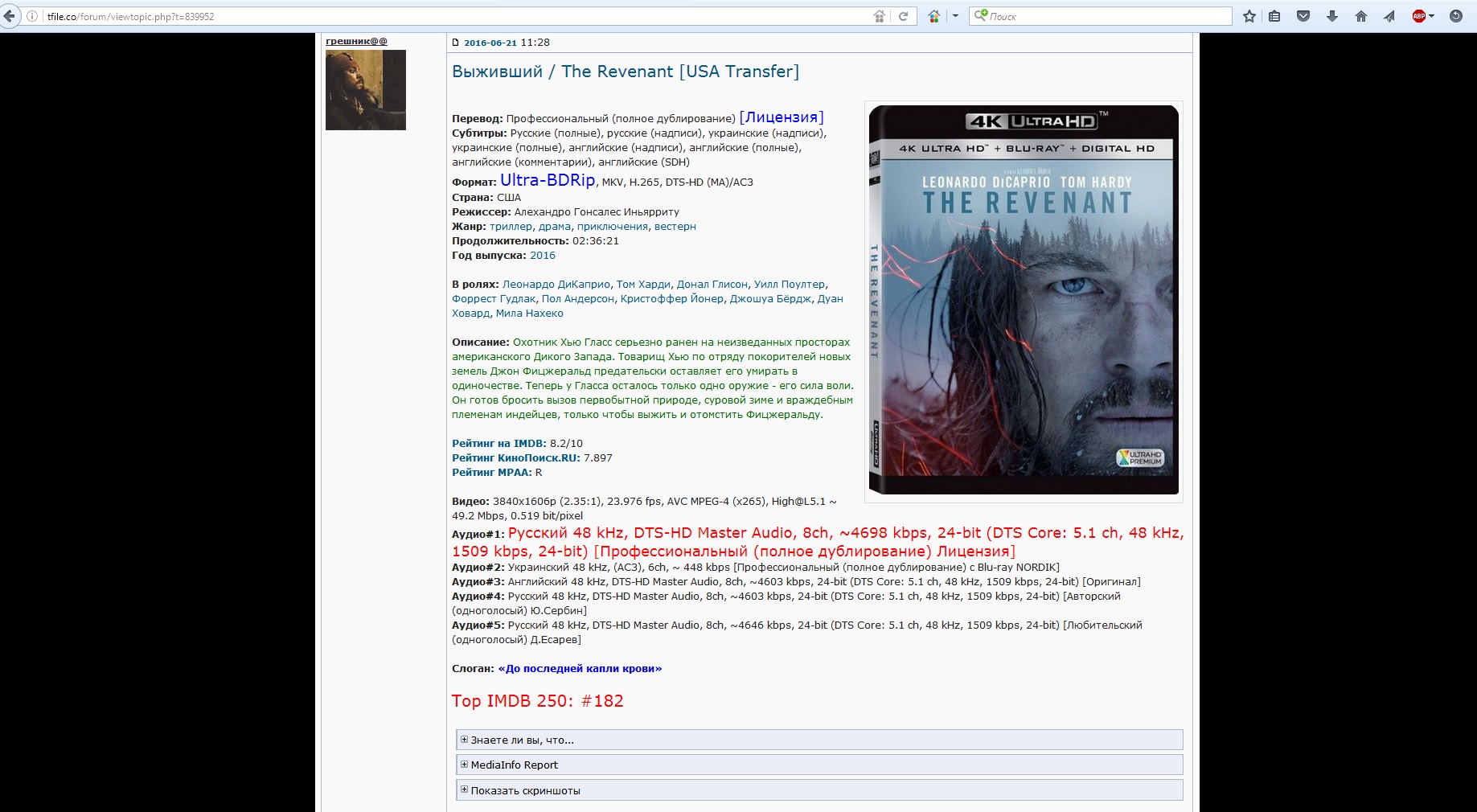Open site information icon in address bar
Image resolution: width=1477 pixels, height=812 pixels.
(32, 16)
